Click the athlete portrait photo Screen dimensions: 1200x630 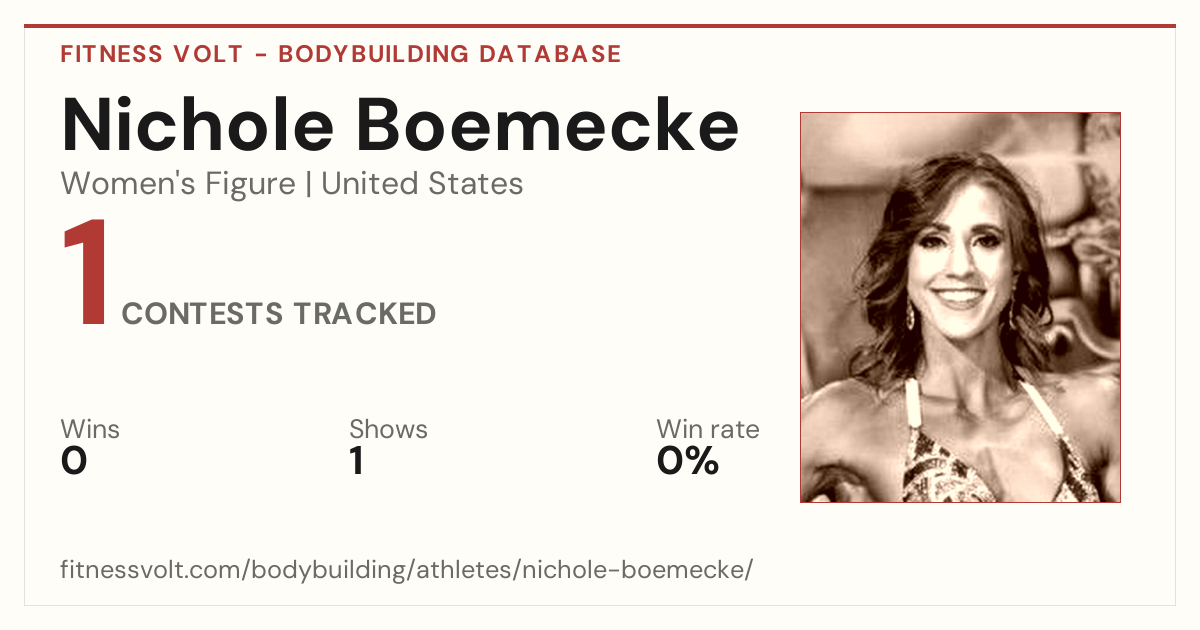click(x=960, y=307)
